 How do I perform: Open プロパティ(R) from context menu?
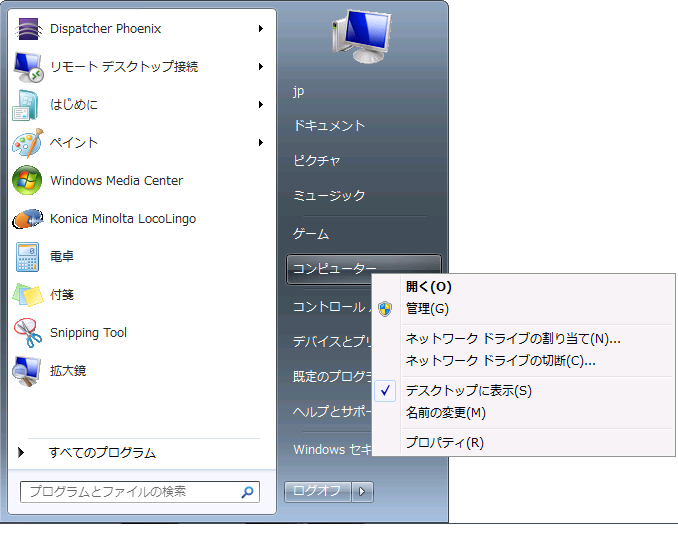pyautogui.click(x=445, y=442)
